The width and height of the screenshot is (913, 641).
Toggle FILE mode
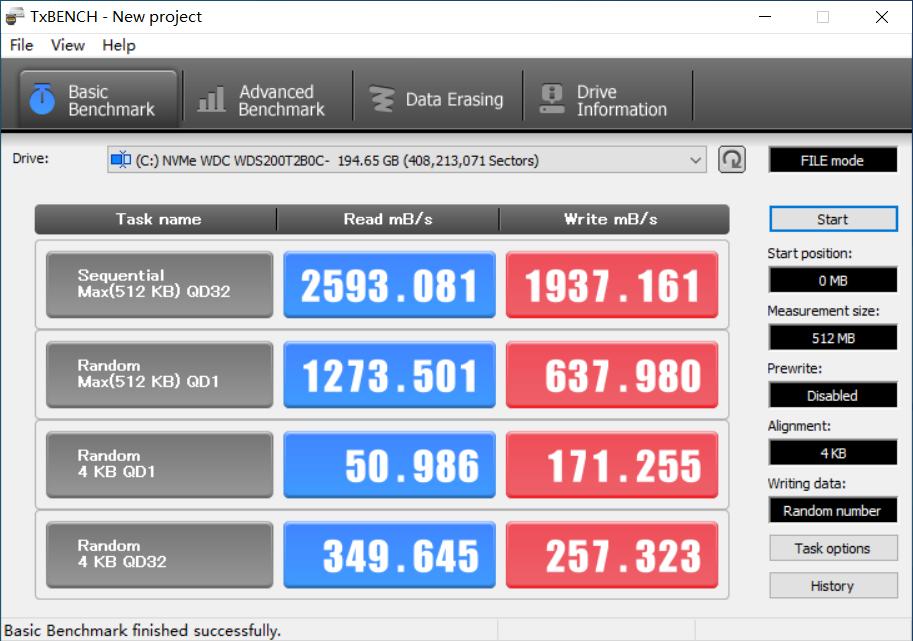pyautogui.click(x=832, y=159)
